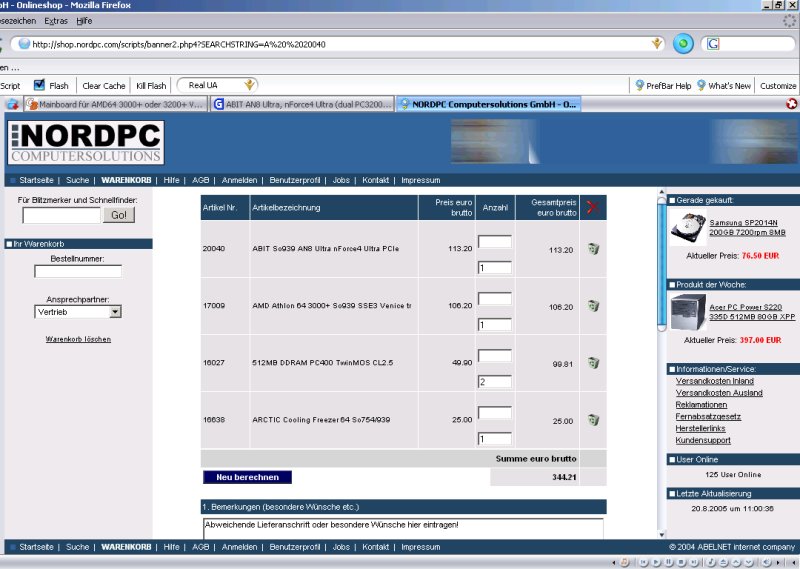Click the PrefBar Help bulb icon

(639, 85)
